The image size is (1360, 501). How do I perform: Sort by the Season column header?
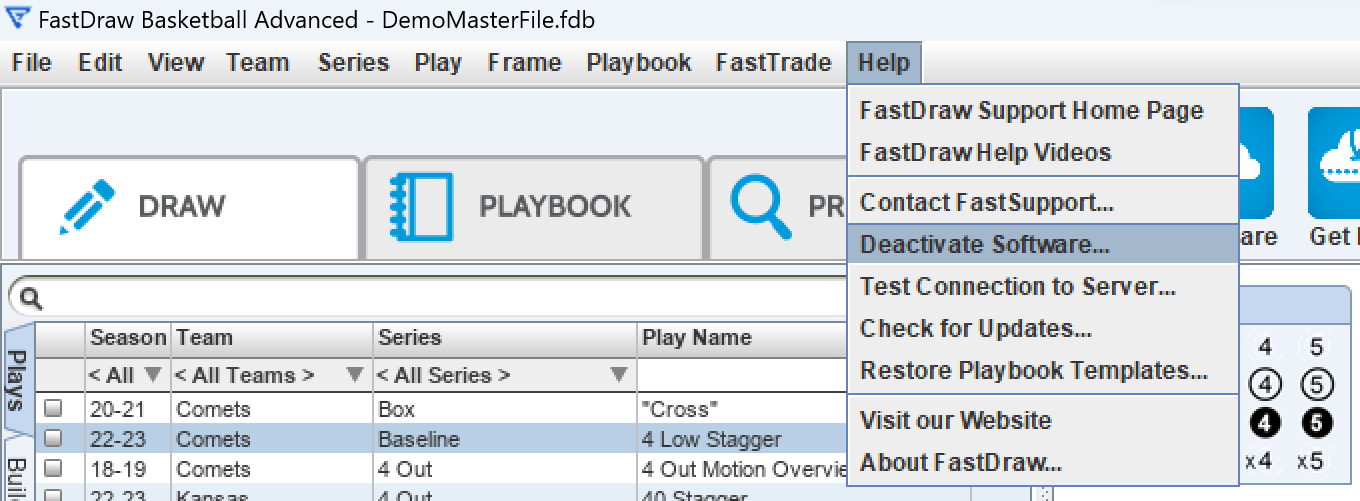[x=128, y=338]
